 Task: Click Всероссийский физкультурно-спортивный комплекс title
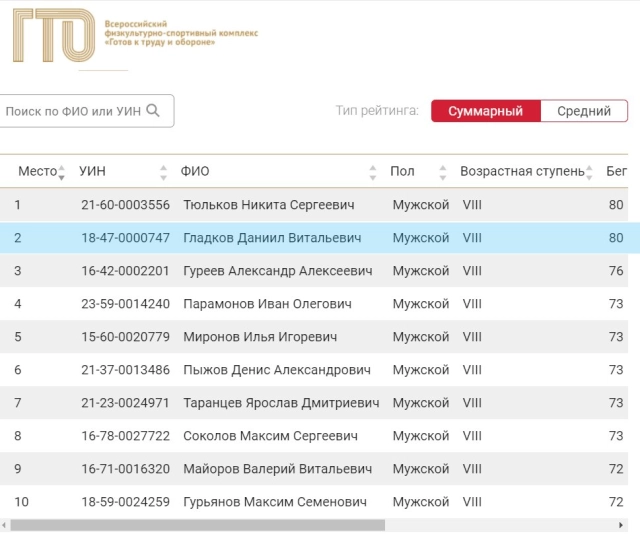pyautogui.click(x=181, y=33)
